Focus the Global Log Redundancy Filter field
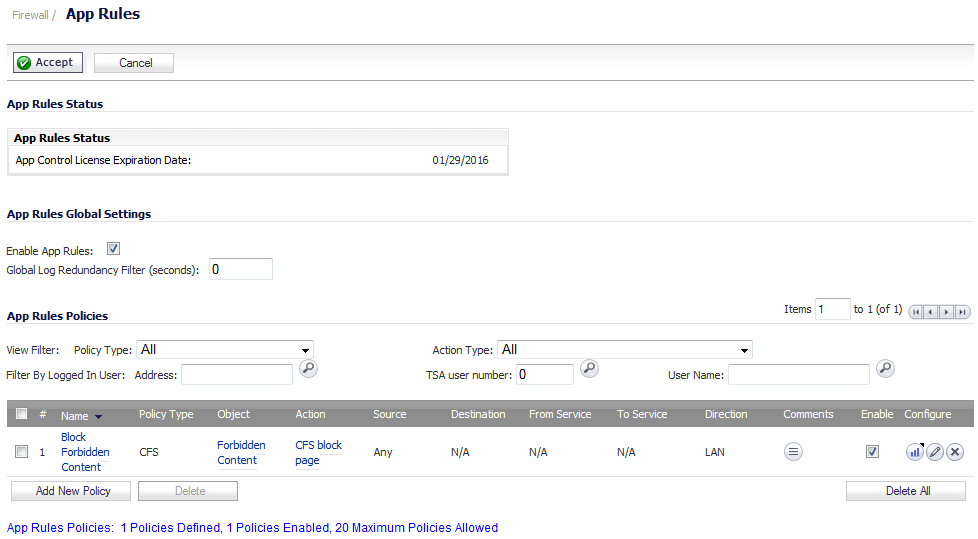The width and height of the screenshot is (978, 539). 241,270
